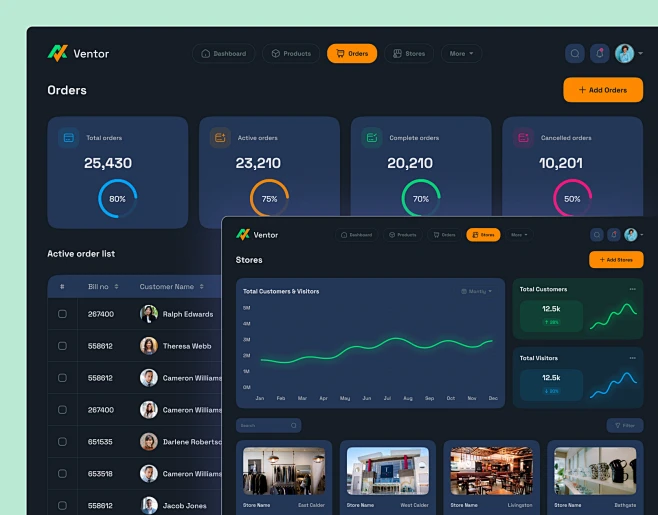Click the Total Visitors blue sparkline chart
658x515 pixels.
(614, 385)
